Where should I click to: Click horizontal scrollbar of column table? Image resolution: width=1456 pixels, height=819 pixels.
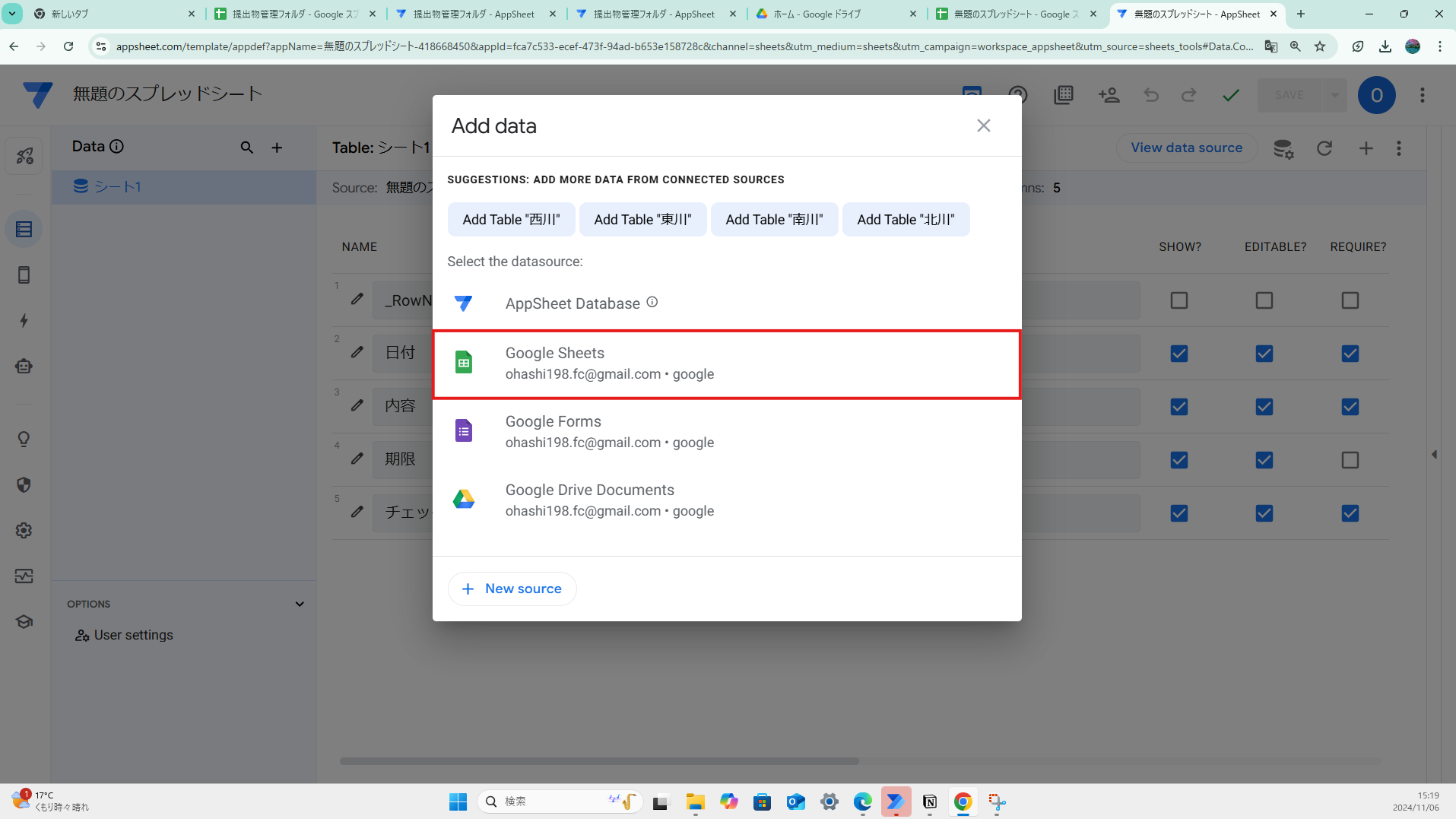pyautogui.click(x=599, y=760)
